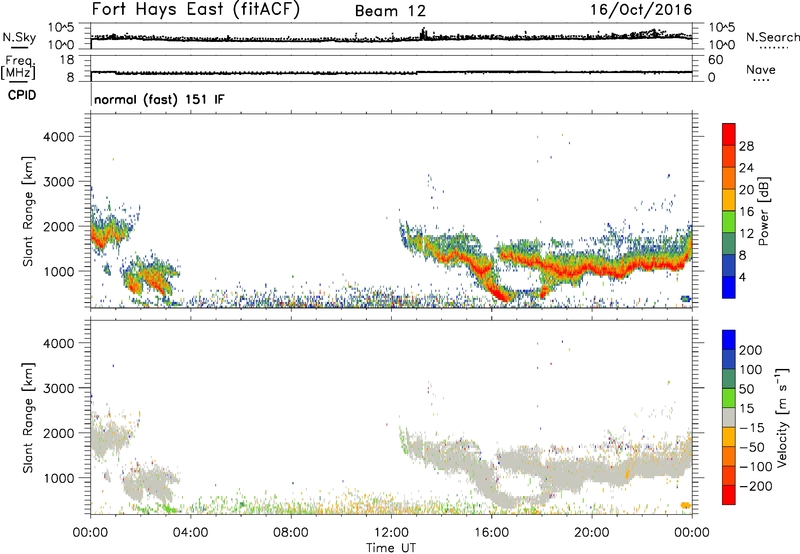Click the '20:00' time axis label

pos(592,533)
